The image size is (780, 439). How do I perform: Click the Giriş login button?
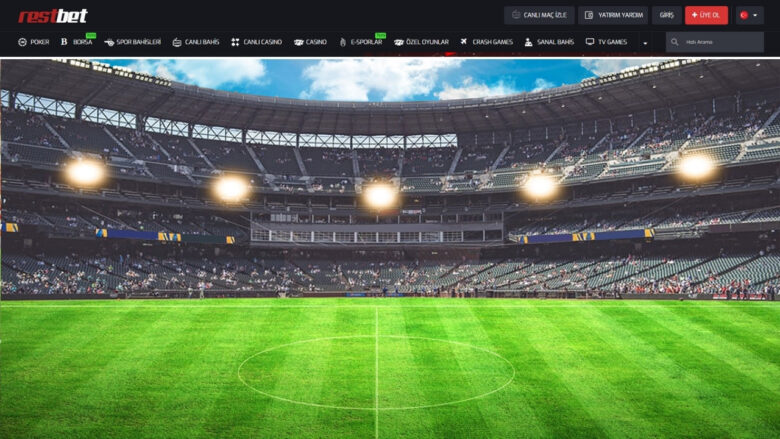pyautogui.click(x=667, y=15)
